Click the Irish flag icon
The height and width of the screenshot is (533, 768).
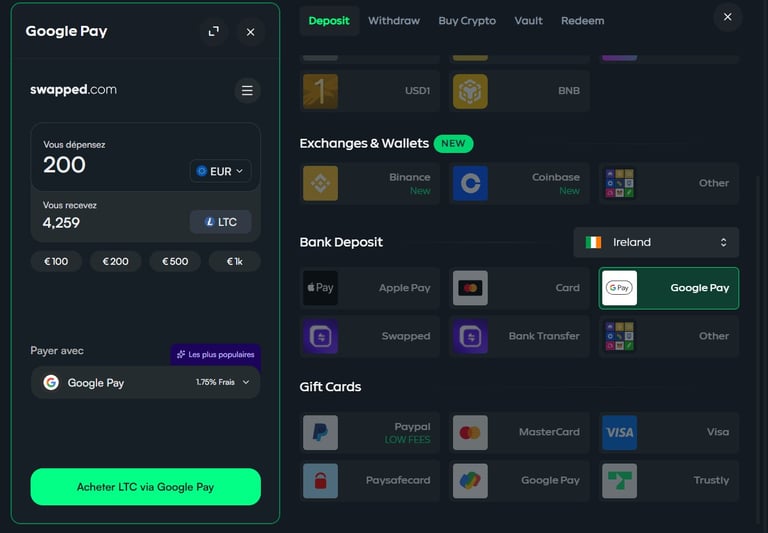[x=593, y=242]
